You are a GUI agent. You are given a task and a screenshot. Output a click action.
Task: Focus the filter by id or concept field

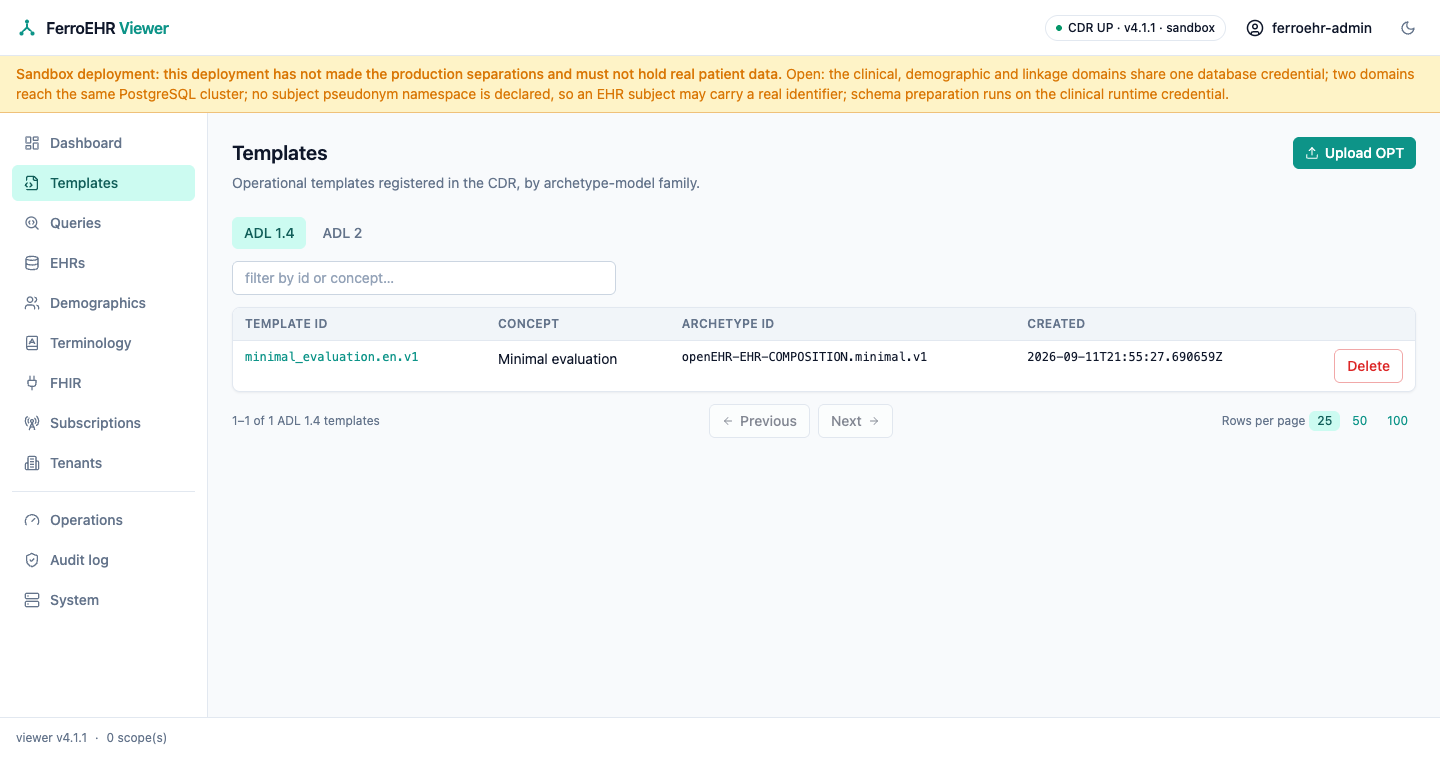[424, 278]
